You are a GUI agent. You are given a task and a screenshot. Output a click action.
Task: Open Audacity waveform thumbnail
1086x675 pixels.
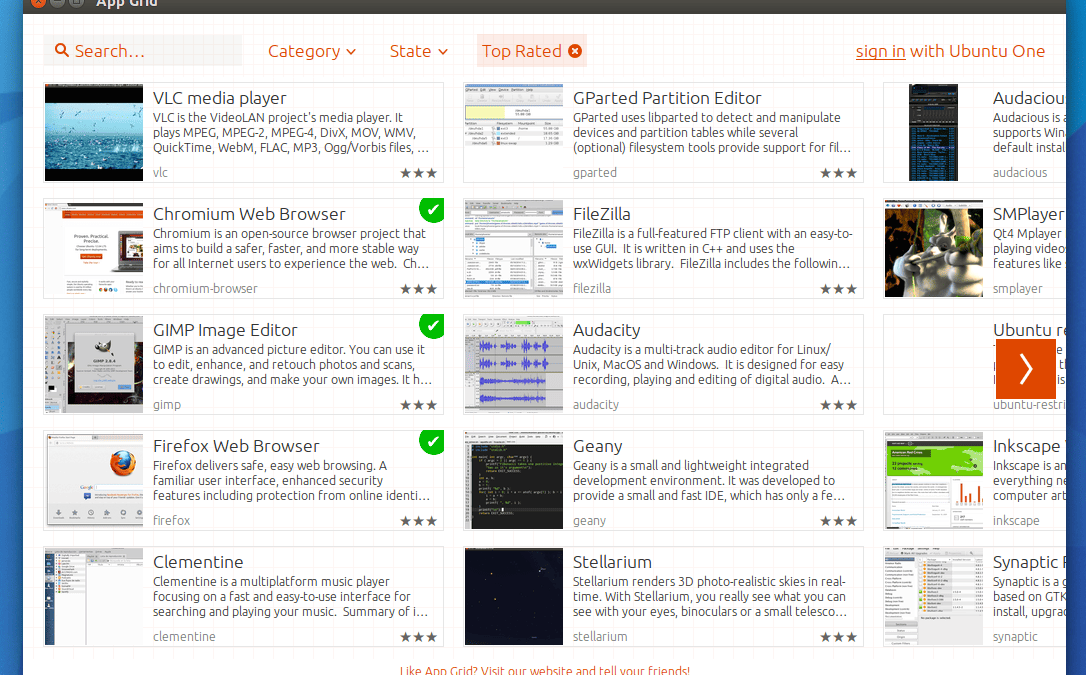514,365
